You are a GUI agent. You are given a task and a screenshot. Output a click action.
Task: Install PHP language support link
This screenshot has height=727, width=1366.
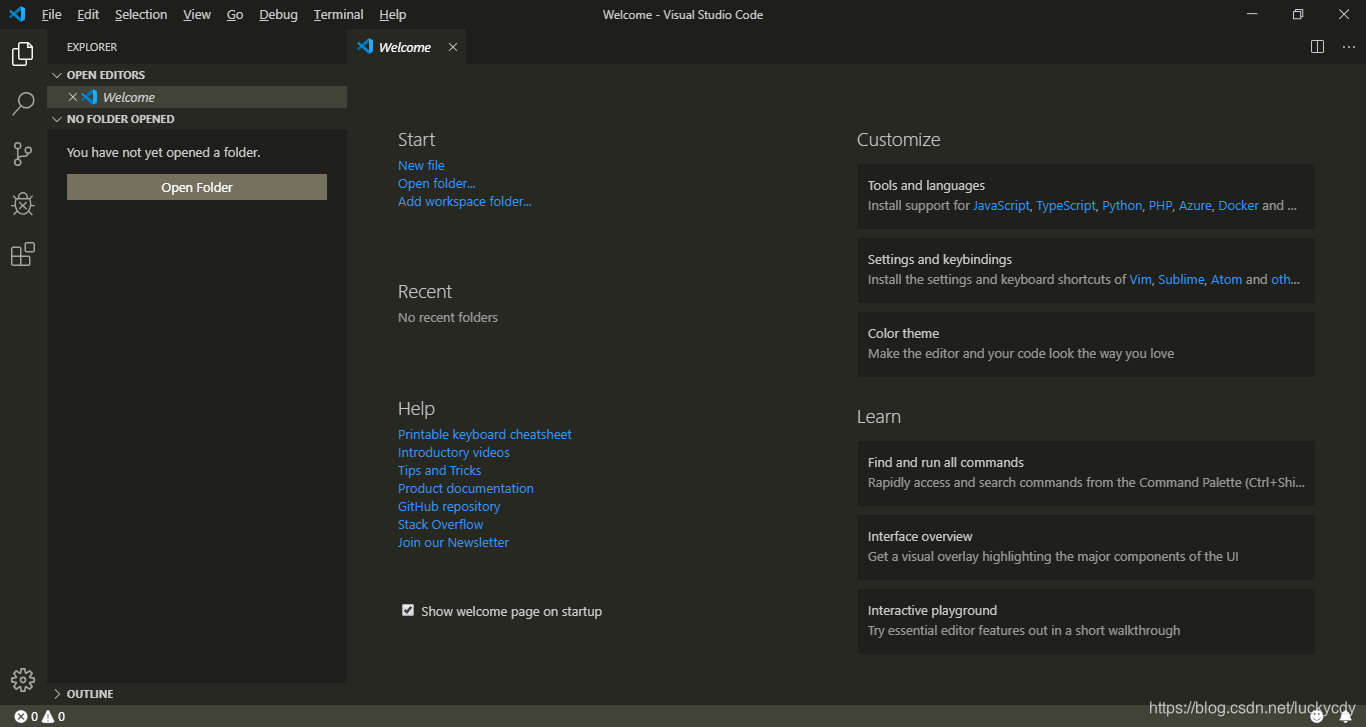1160,206
